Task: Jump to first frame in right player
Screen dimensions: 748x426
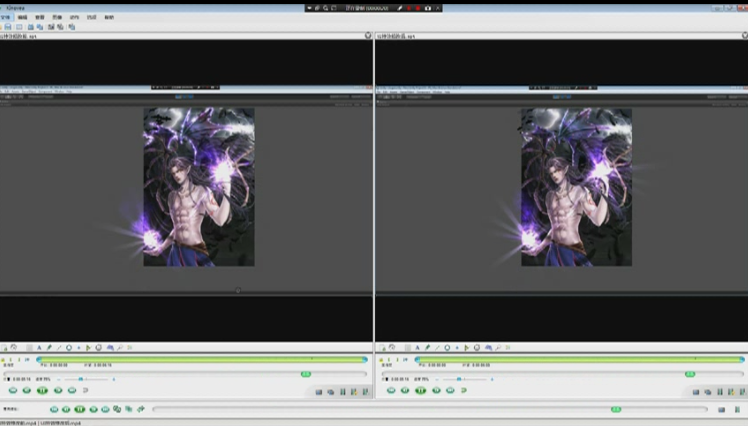Action: pyautogui.click(x=391, y=390)
